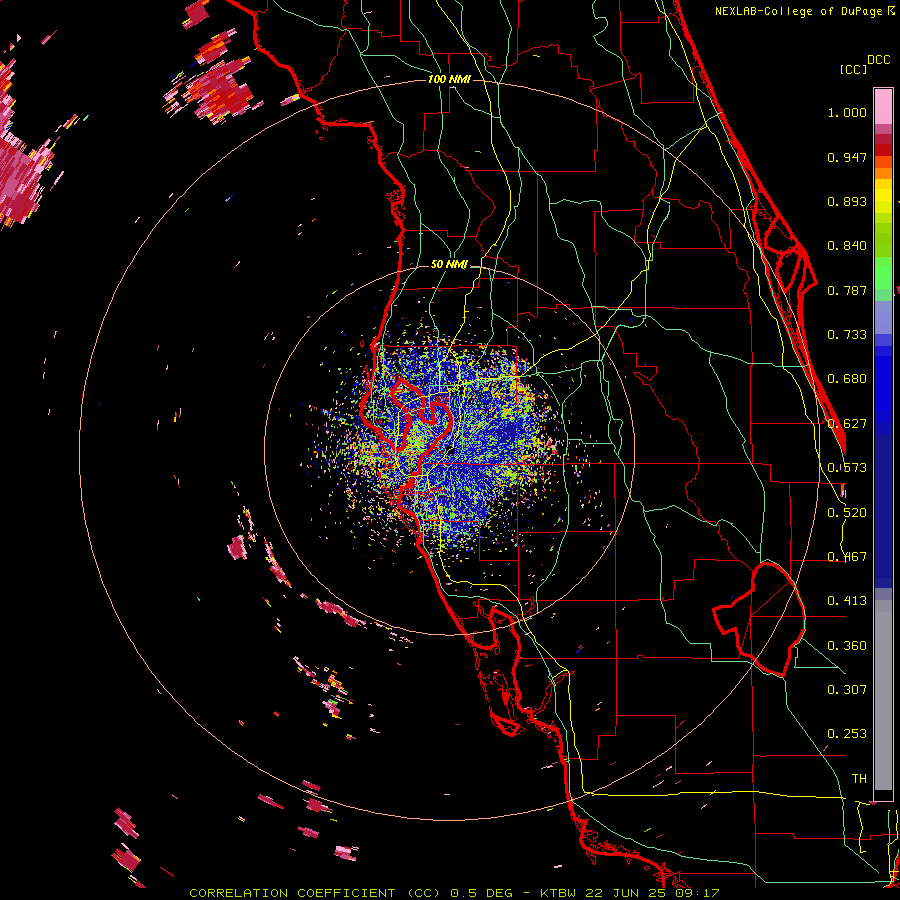Click the [CC] legend unit label
Viewport: 900px width, 900px height.
[853, 69]
